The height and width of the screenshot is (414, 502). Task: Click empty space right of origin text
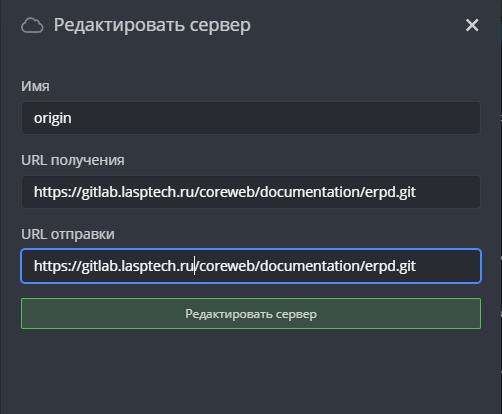pos(273,118)
